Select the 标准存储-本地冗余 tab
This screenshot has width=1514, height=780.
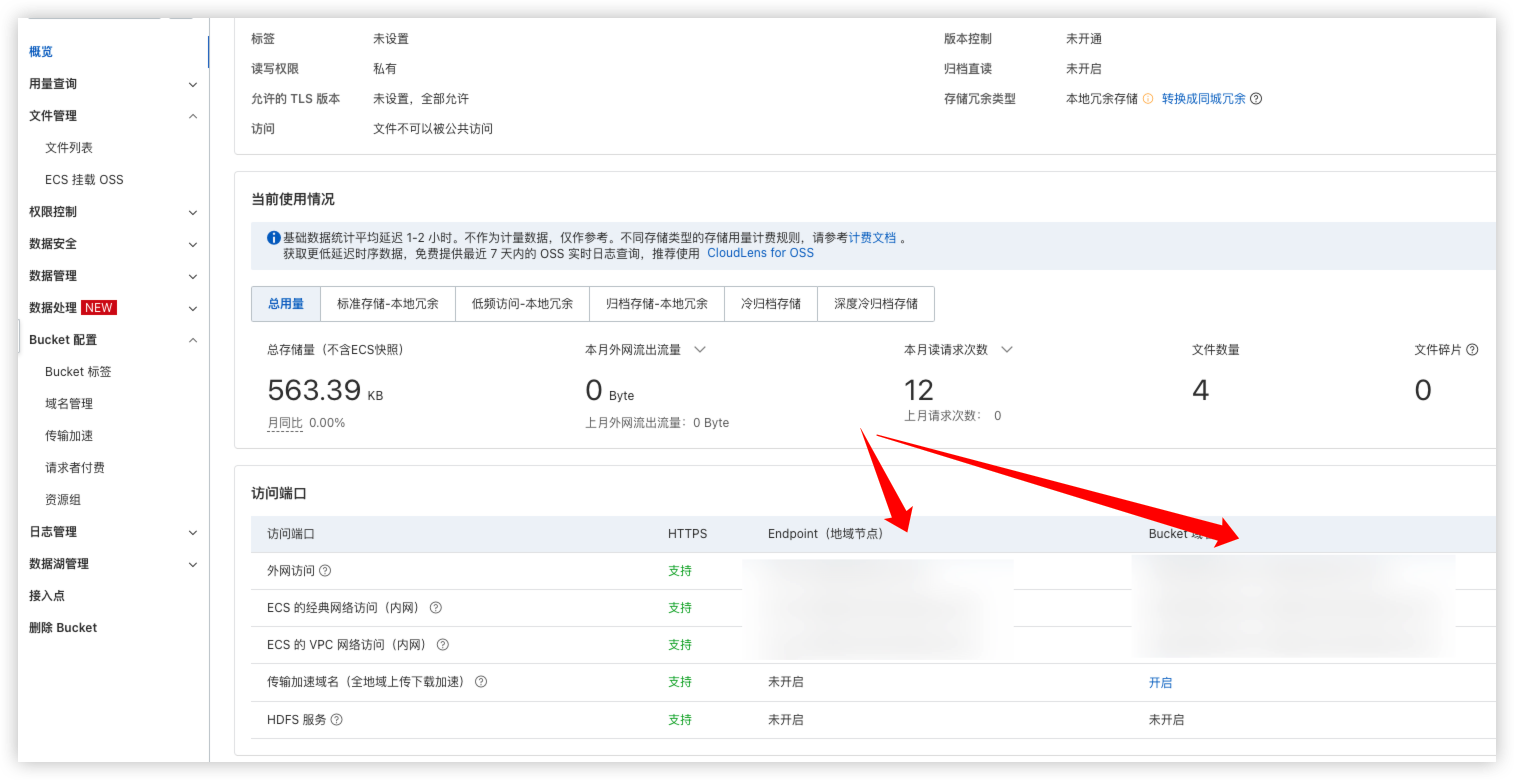click(x=388, y=304)
